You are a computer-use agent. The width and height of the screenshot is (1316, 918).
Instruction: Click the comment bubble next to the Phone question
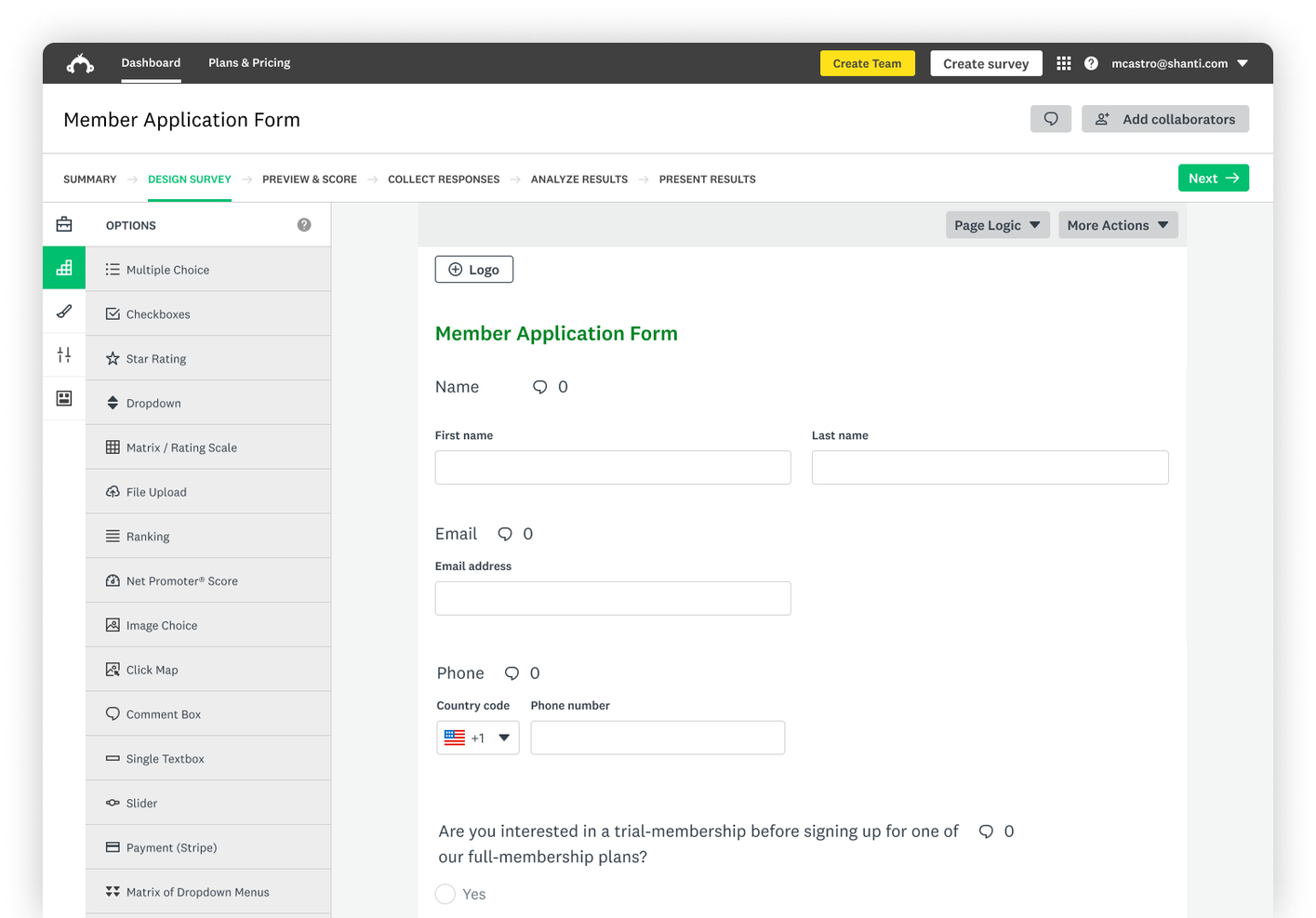tap(514, 672)
